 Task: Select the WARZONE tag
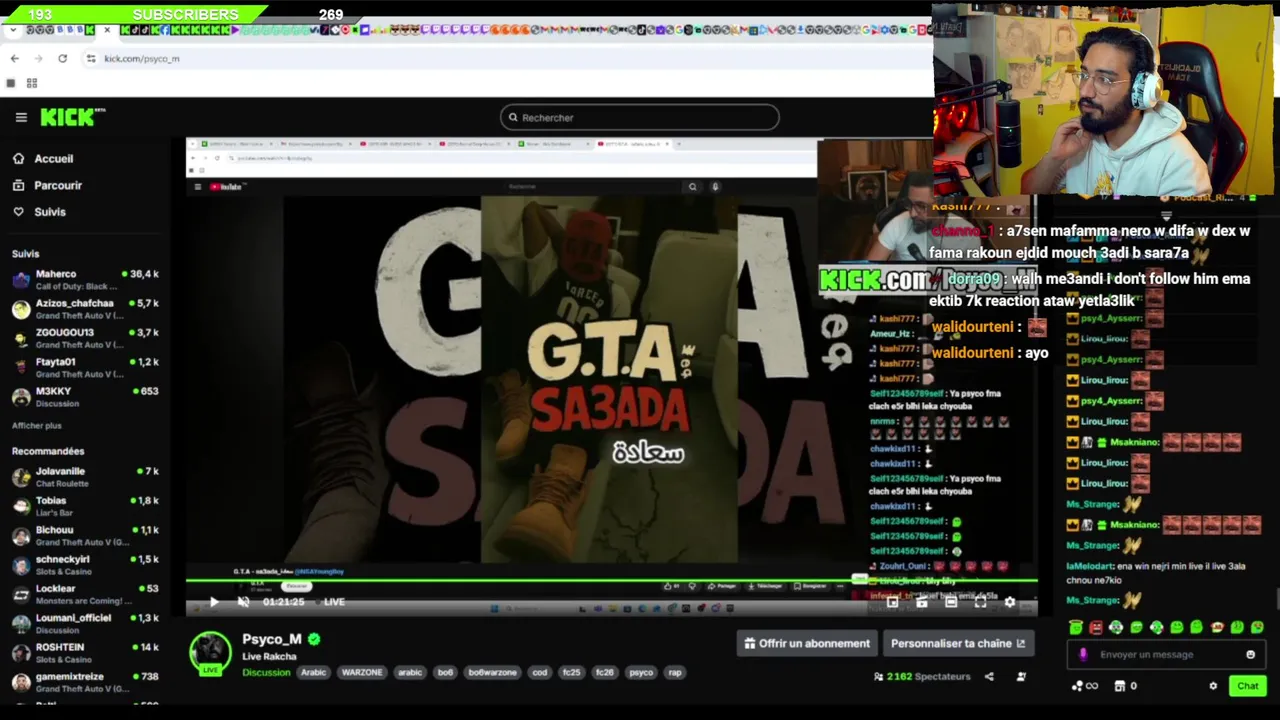pos(362,672)
